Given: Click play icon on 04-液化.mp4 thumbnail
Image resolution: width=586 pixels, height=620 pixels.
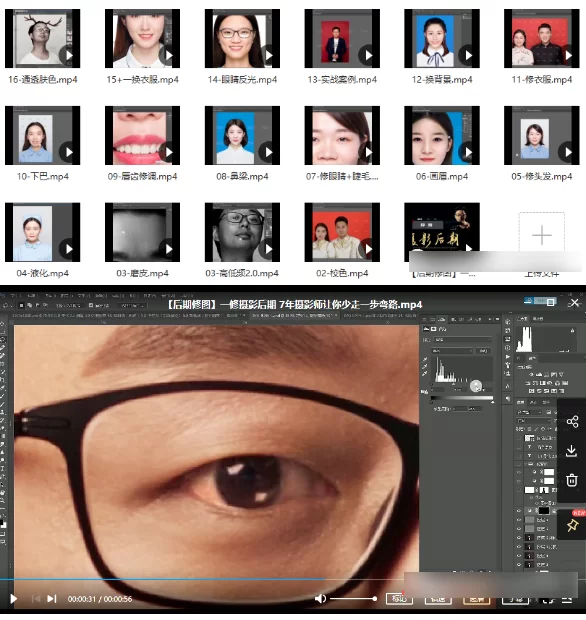Looking at the screenshot, I should tap(69, 249).
